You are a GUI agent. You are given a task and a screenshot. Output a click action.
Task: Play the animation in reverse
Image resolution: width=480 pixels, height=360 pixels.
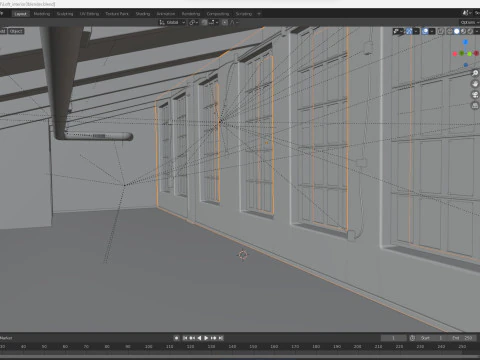(x=199, y=338)
